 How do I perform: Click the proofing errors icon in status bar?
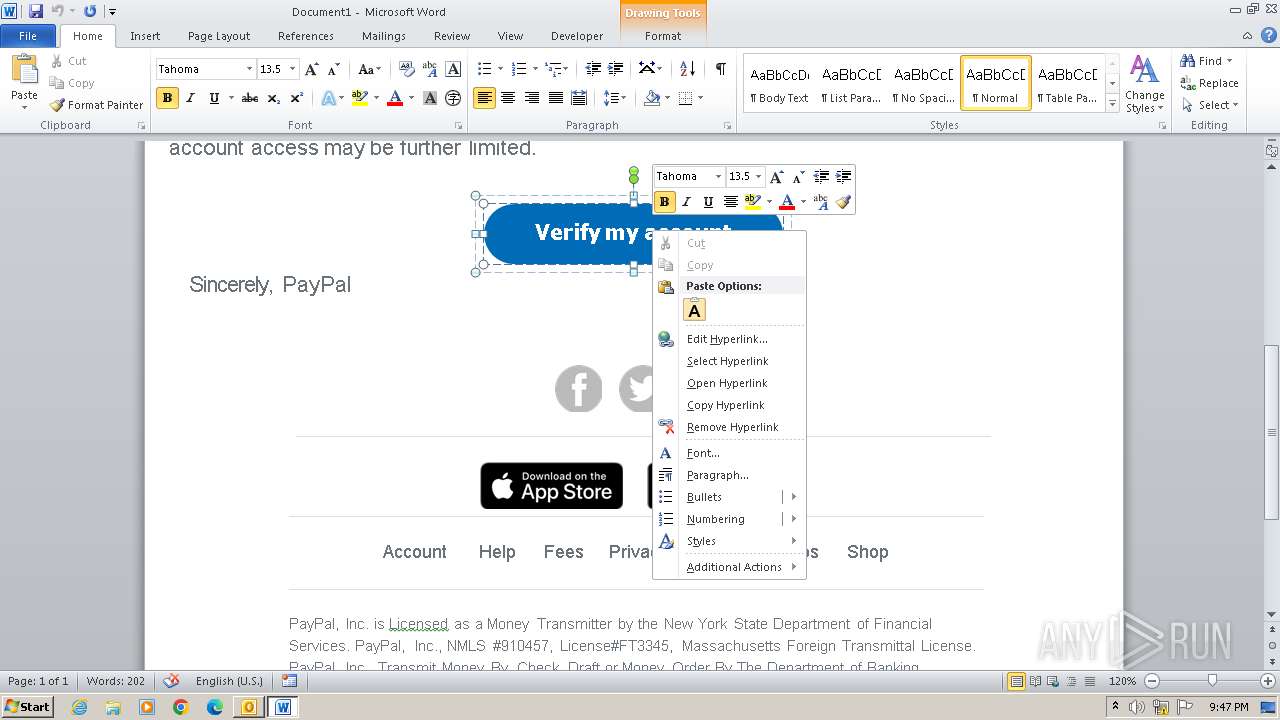171,681
